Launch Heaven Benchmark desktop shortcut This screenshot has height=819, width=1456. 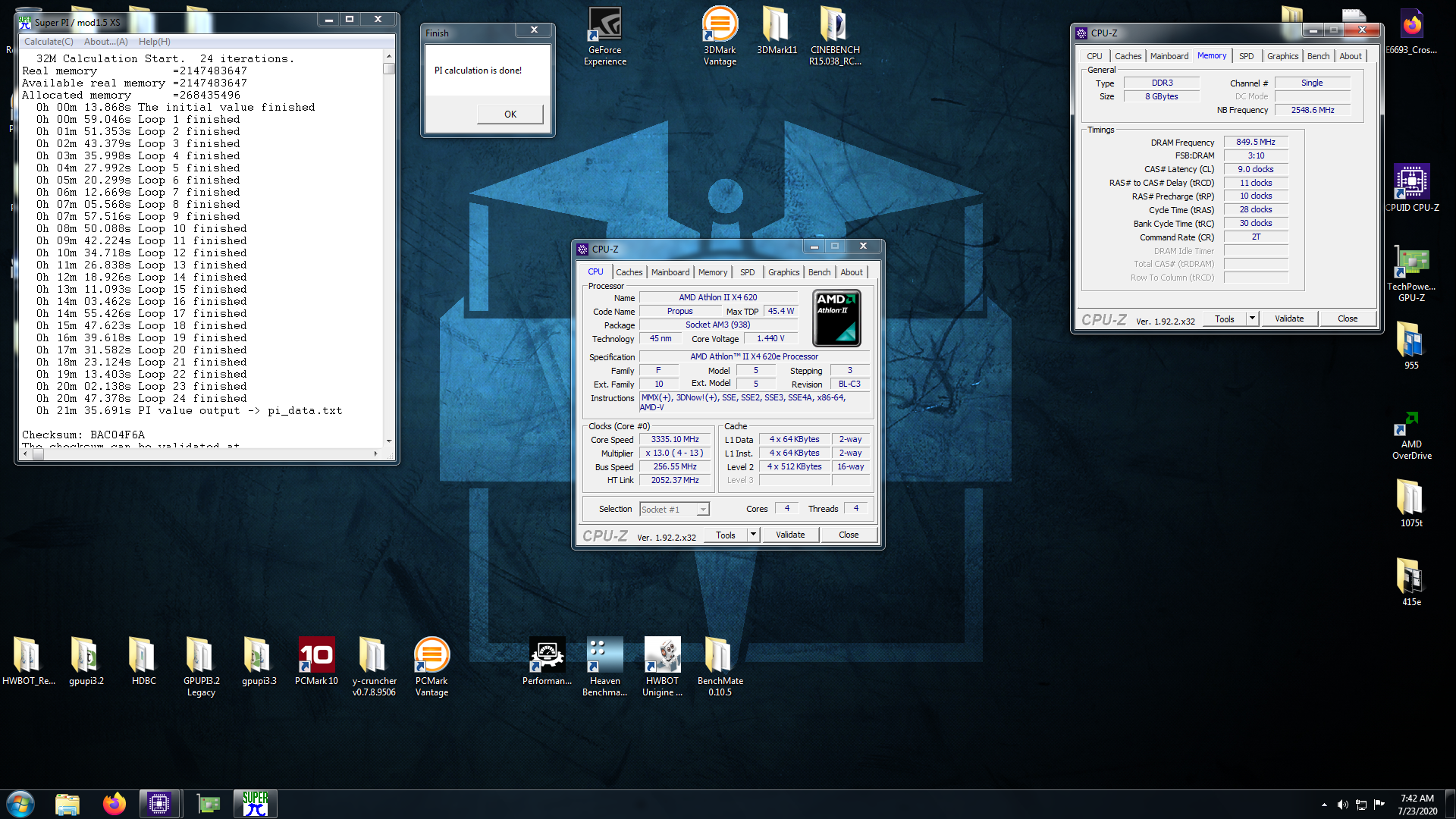pos(604,667)
